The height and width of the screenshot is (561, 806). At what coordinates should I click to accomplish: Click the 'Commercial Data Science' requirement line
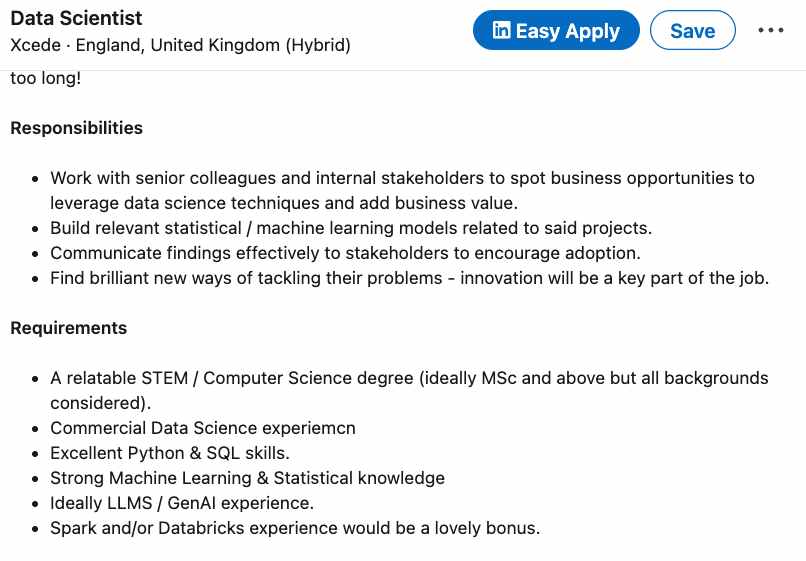coord(203,428)
